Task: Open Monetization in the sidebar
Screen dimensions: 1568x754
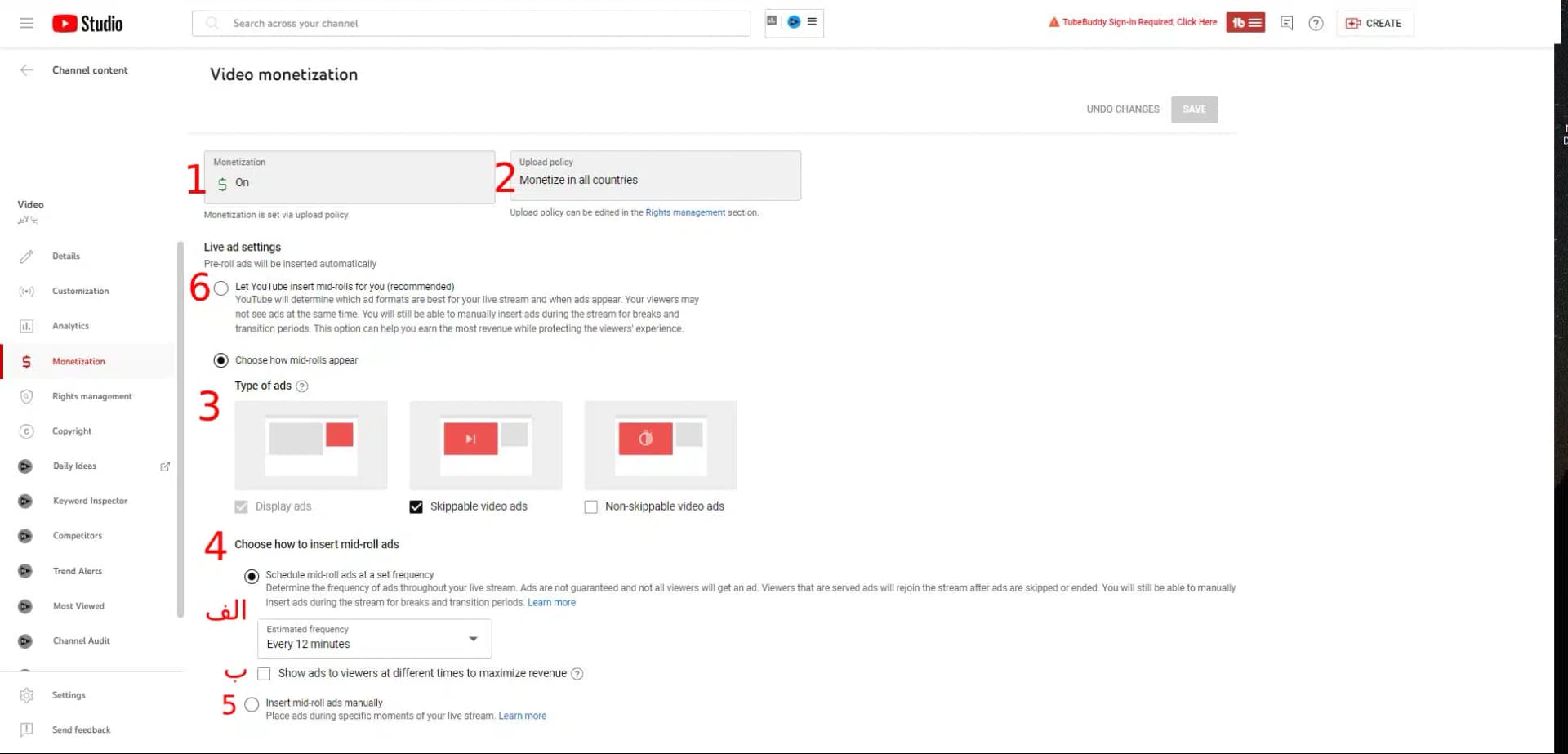Action: tap(78, 361)
